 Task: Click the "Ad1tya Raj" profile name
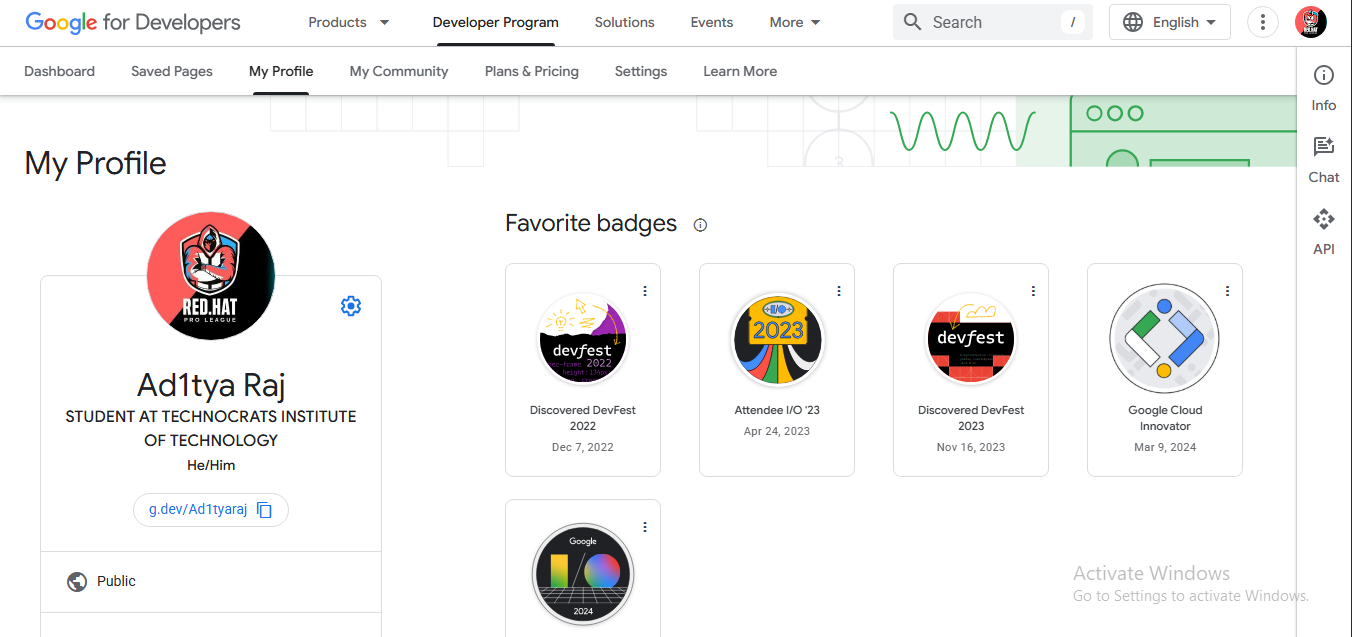click(x=211, y=386)
